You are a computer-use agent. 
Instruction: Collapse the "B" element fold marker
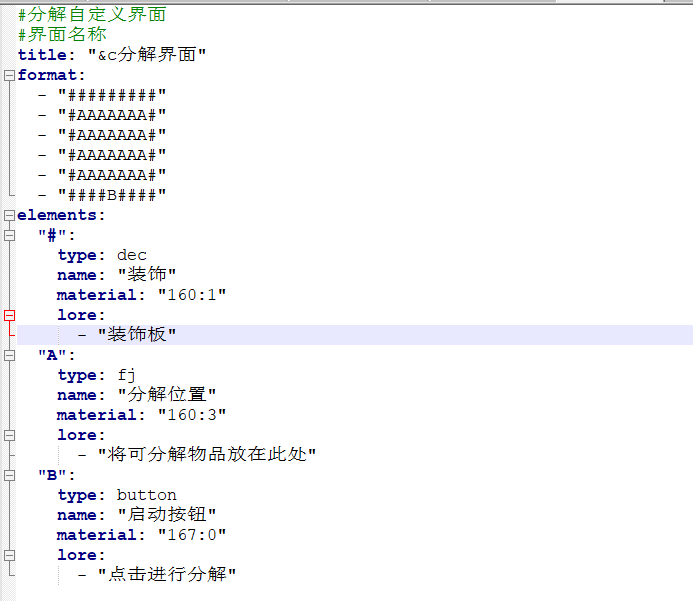pos(9,475)
